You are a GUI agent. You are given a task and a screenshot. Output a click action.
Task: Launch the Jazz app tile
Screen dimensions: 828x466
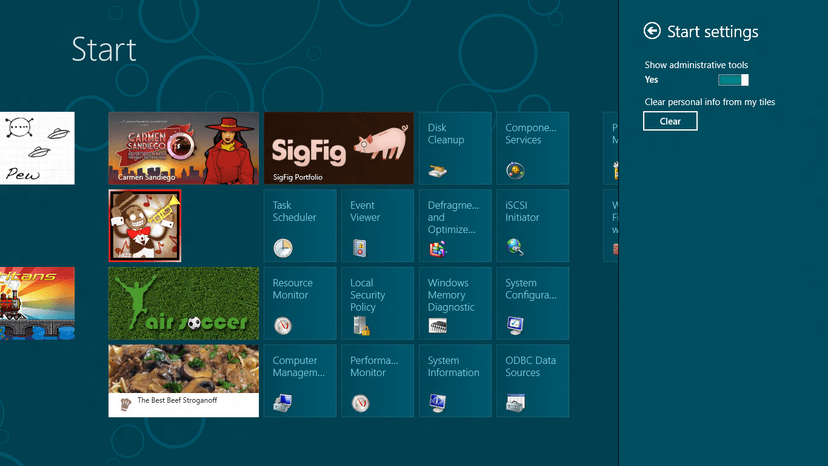coord(145,226)
